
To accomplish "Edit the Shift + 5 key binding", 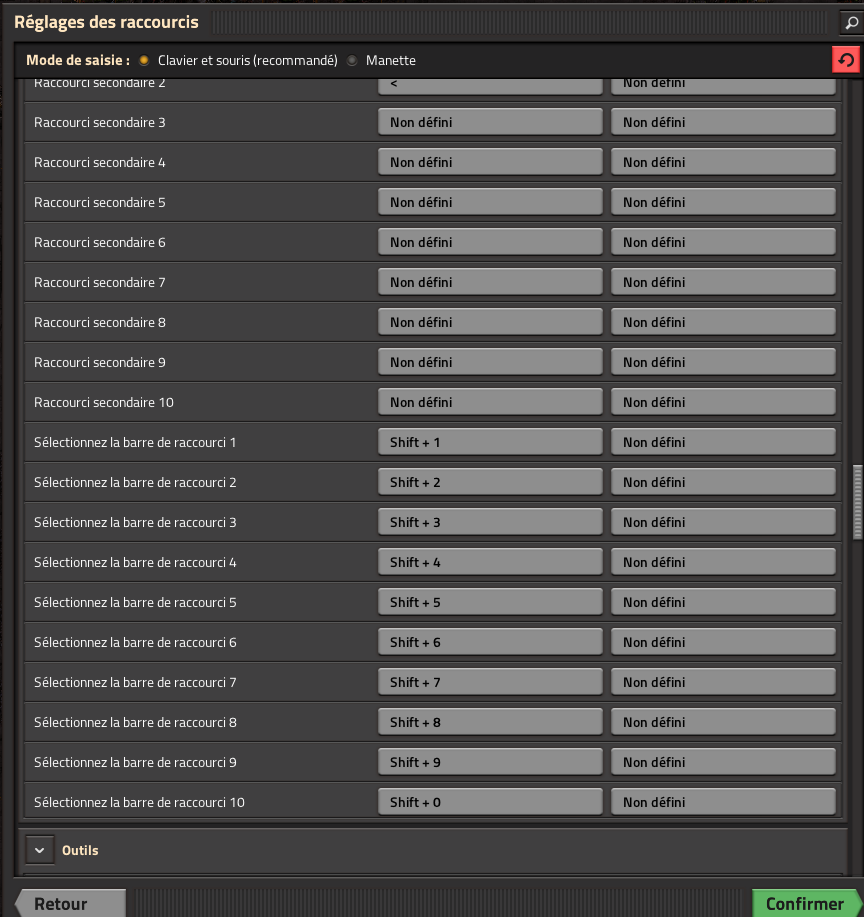I will [490, 602].
